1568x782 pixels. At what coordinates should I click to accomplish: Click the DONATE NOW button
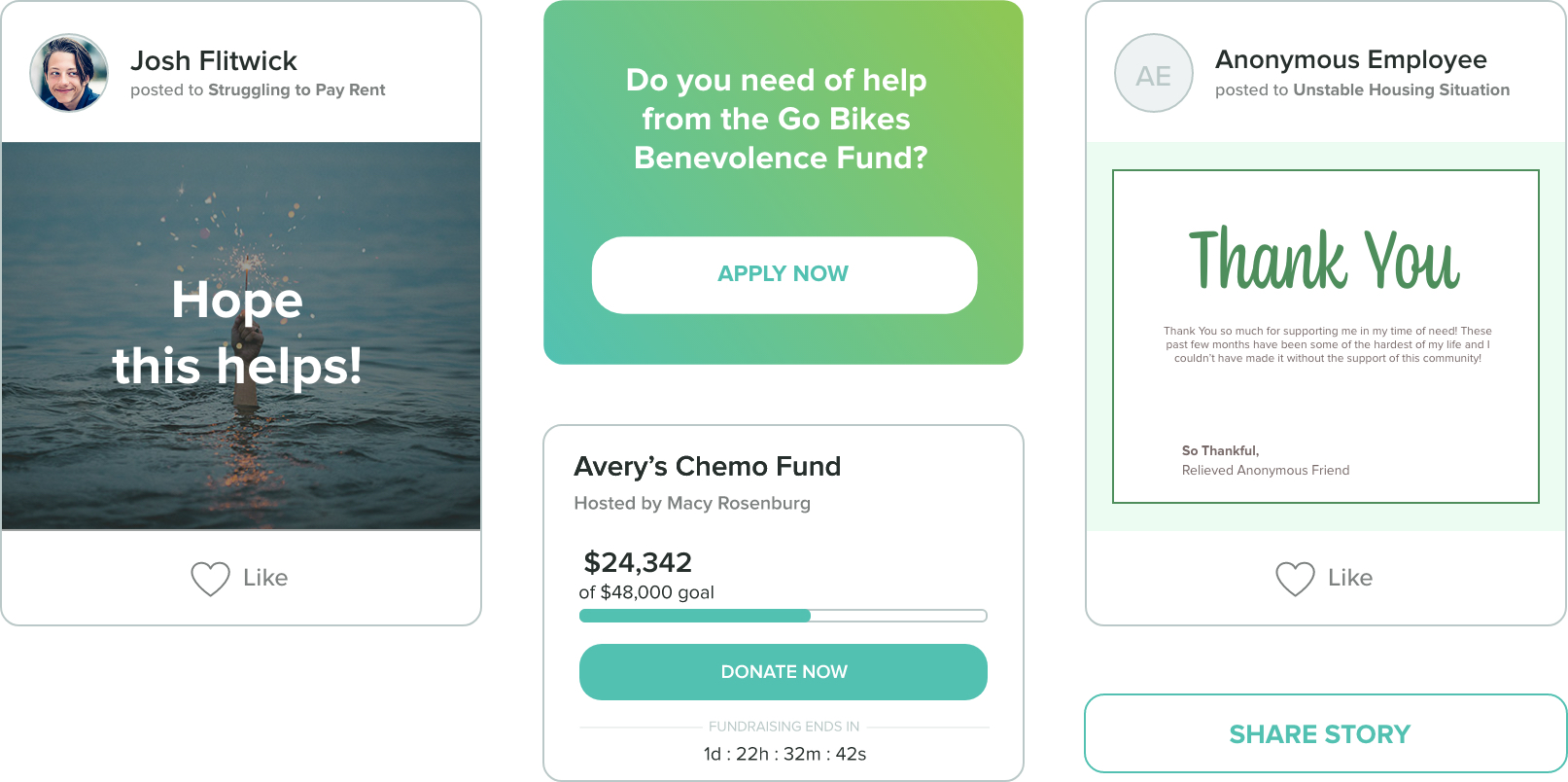(x=784, y=672)
